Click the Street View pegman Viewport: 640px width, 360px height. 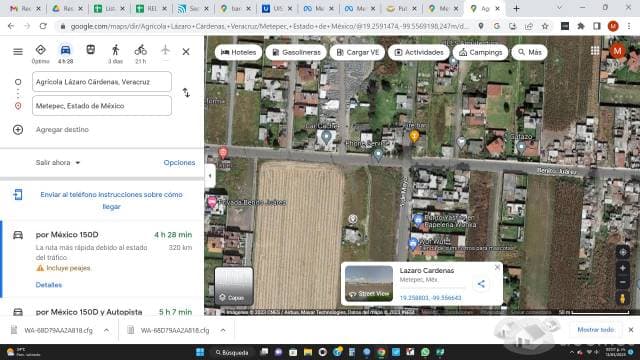pos(623,299)
